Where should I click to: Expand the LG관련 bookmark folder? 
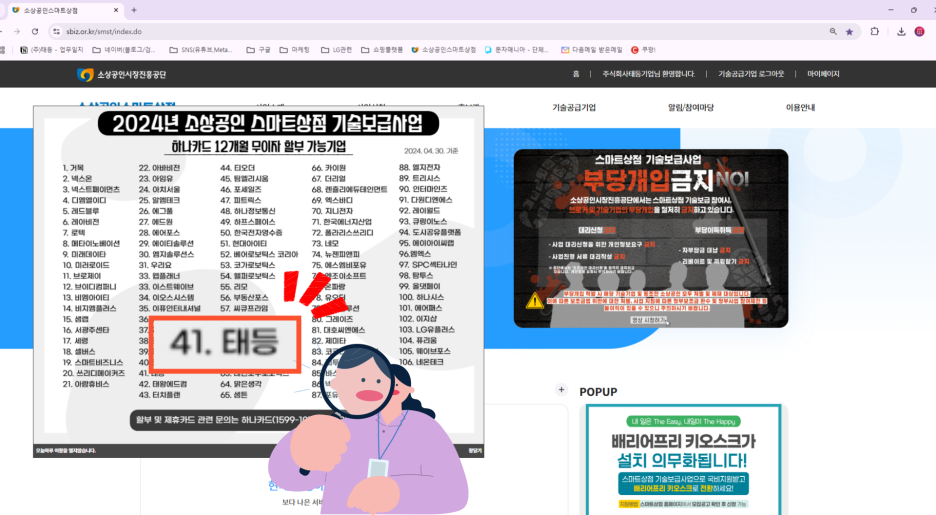click(336, 50)
